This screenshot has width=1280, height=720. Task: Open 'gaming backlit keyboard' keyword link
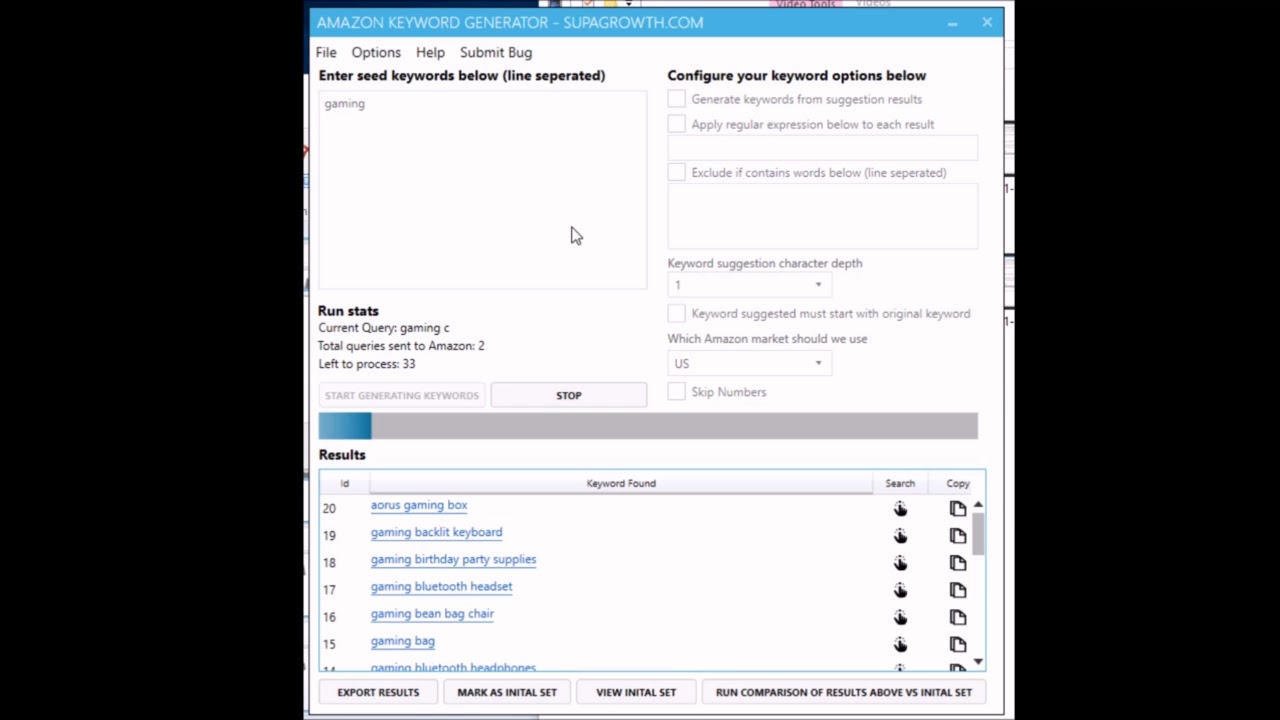[x=436, y=533]
